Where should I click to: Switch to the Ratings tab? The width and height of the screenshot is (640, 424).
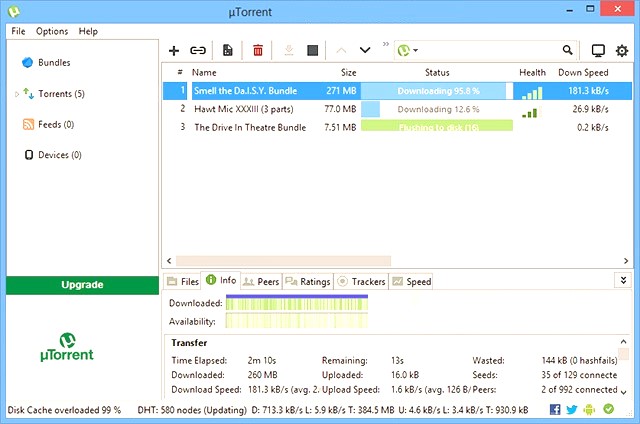click(308, 282)
